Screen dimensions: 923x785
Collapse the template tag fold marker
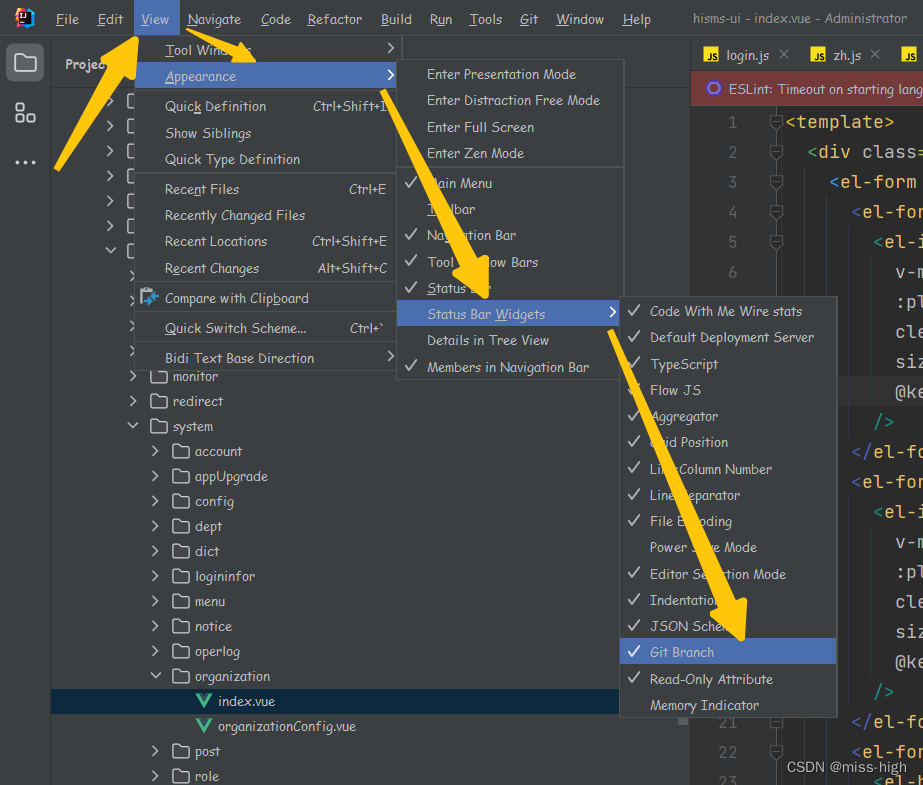click(776, 122)
